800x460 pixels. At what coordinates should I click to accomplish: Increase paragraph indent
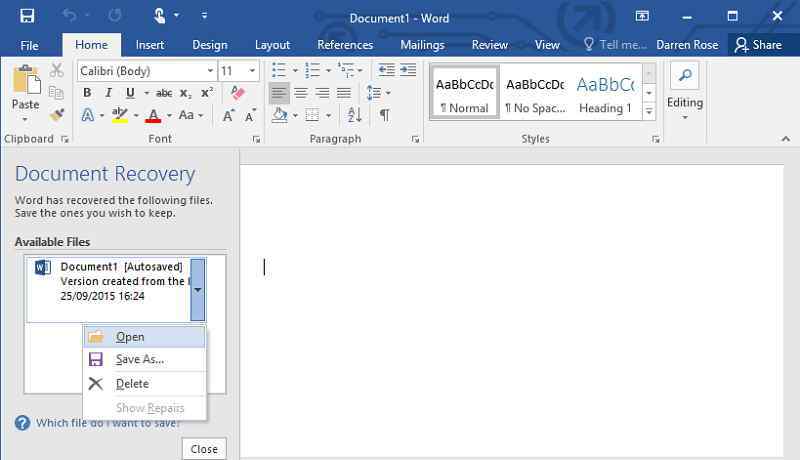tap(408, 70)
